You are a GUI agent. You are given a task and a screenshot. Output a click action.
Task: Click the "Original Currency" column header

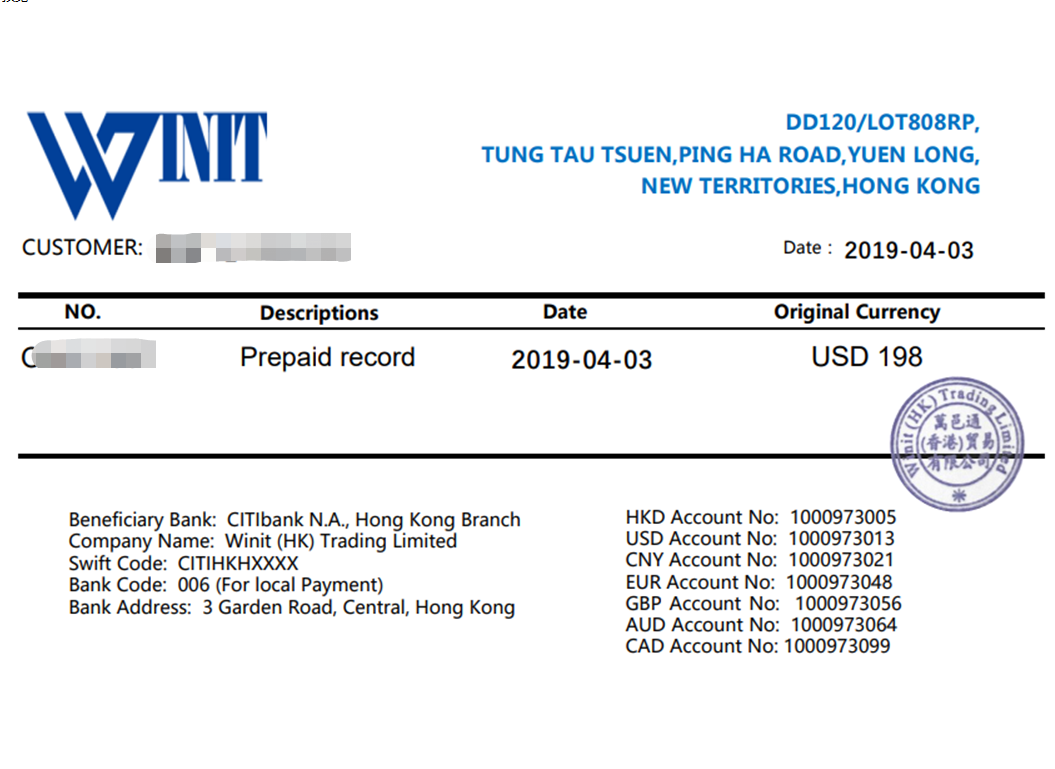click(857, 312)
